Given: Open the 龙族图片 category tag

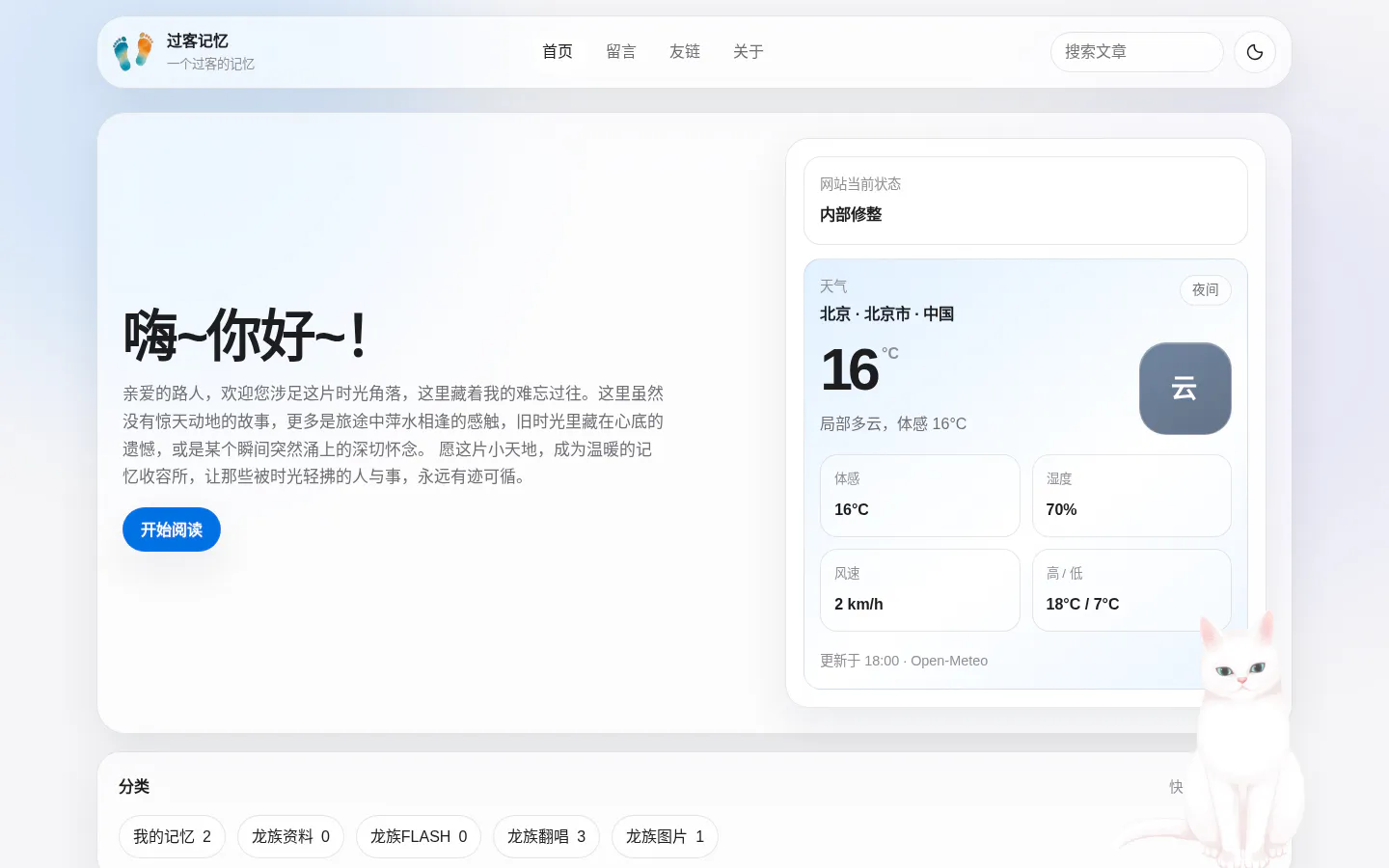Looking at the screenshot, I should click(x=665, y=837).
